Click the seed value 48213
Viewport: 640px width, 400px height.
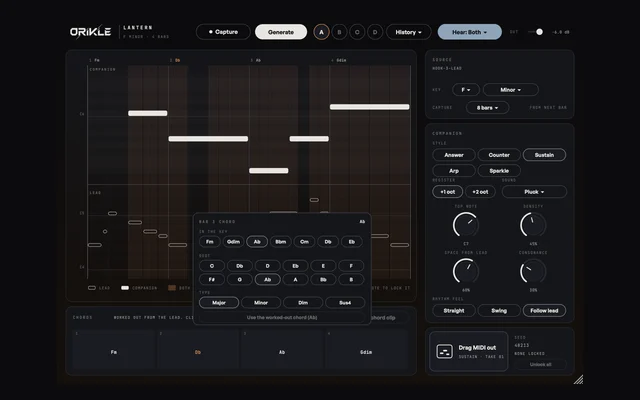[x=522, y=345]
